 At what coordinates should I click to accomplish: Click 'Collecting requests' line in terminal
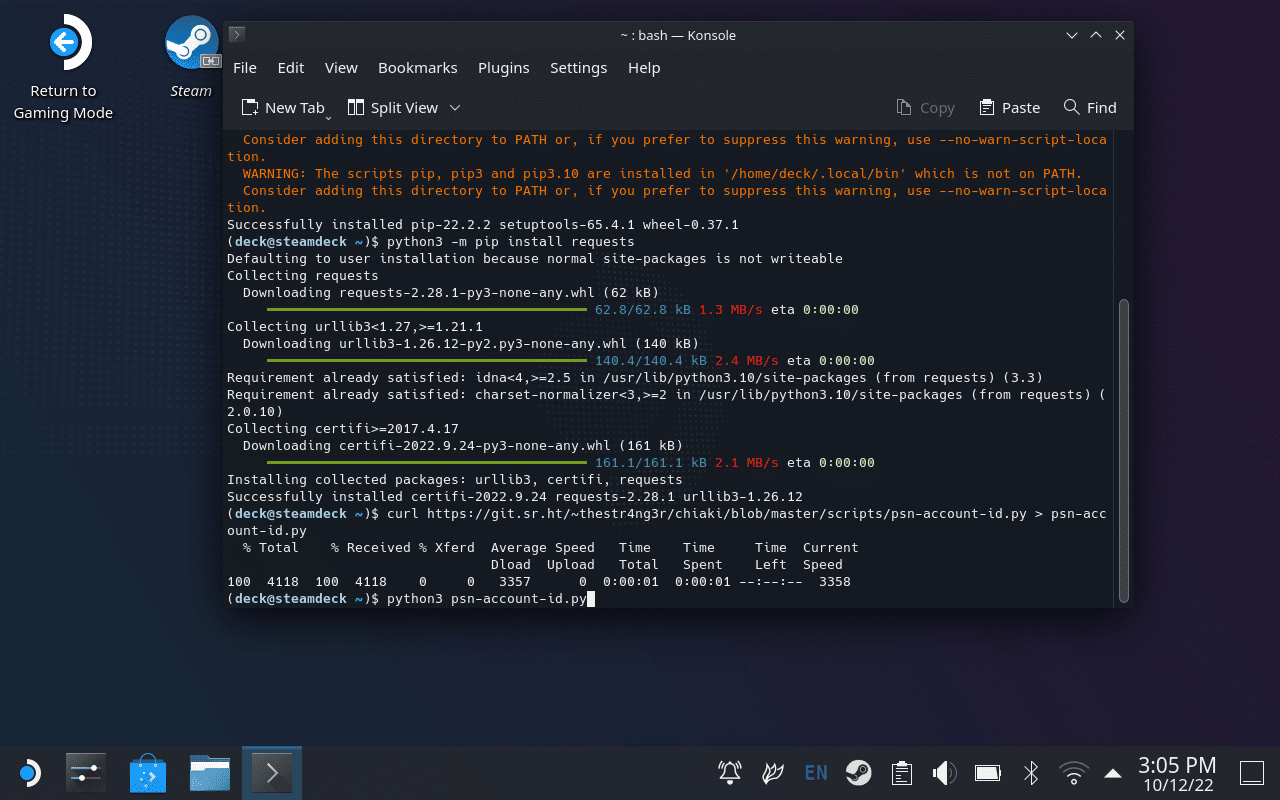[303, 276]
